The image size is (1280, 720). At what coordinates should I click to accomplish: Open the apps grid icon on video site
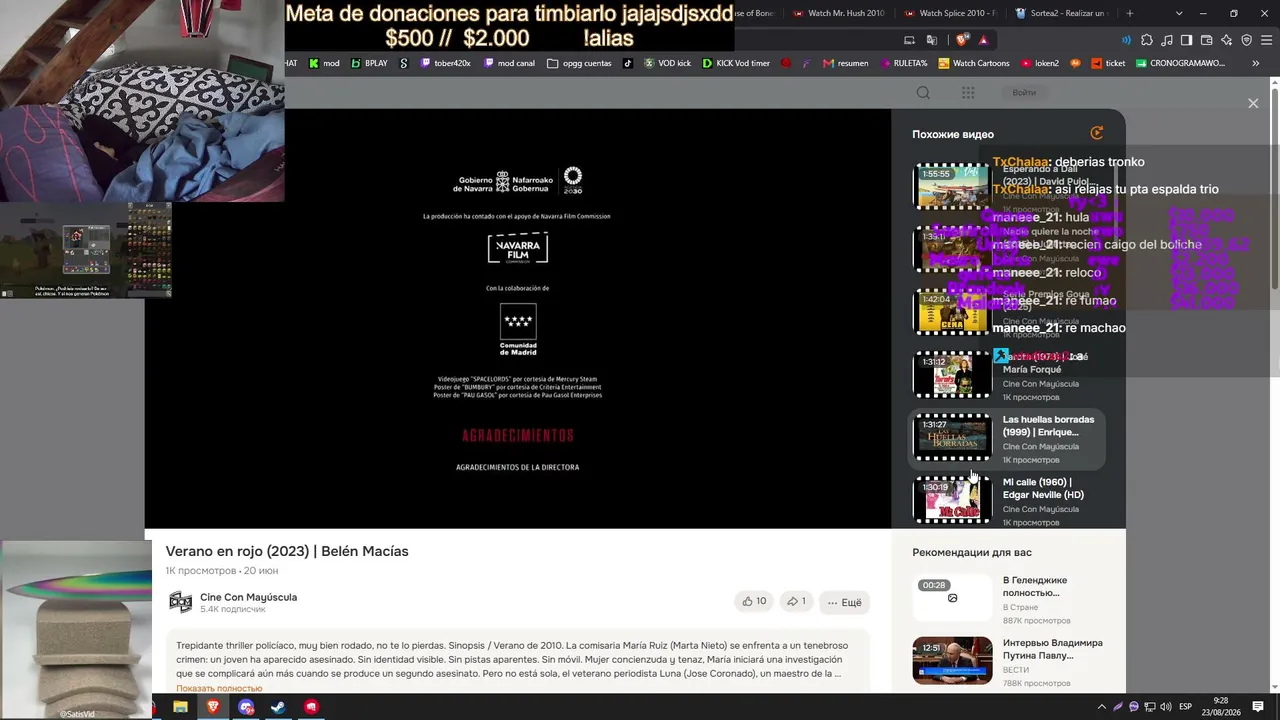point(968,93)
